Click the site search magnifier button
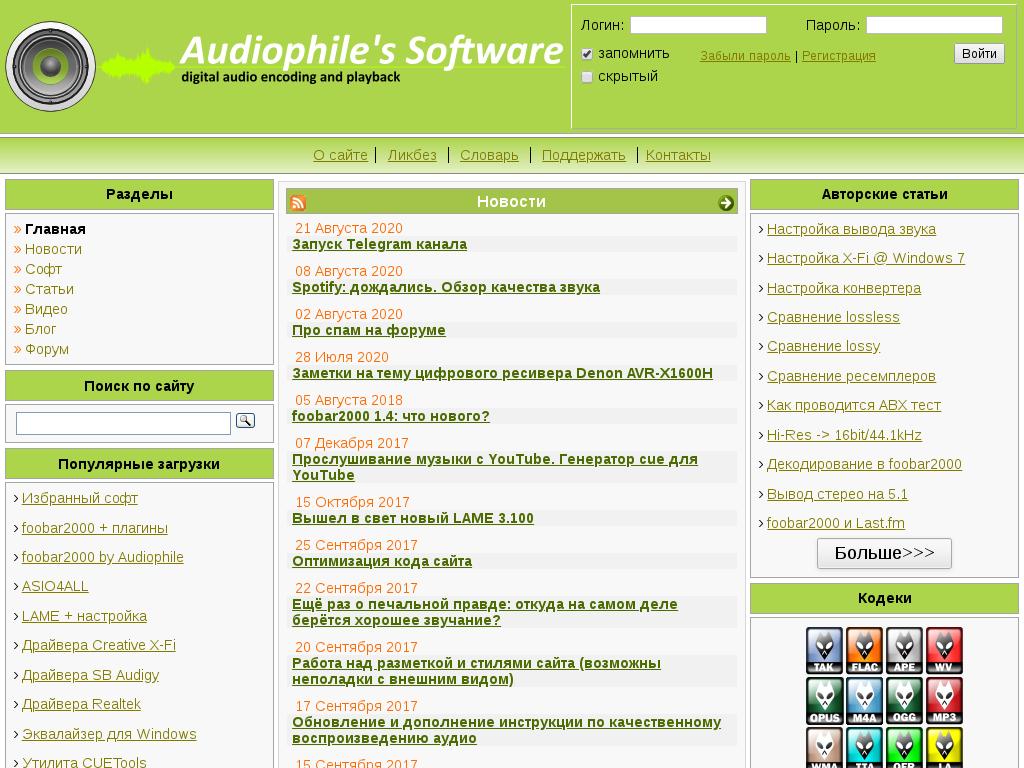This screenshot has width=1024, height=768. pos(245,421)
